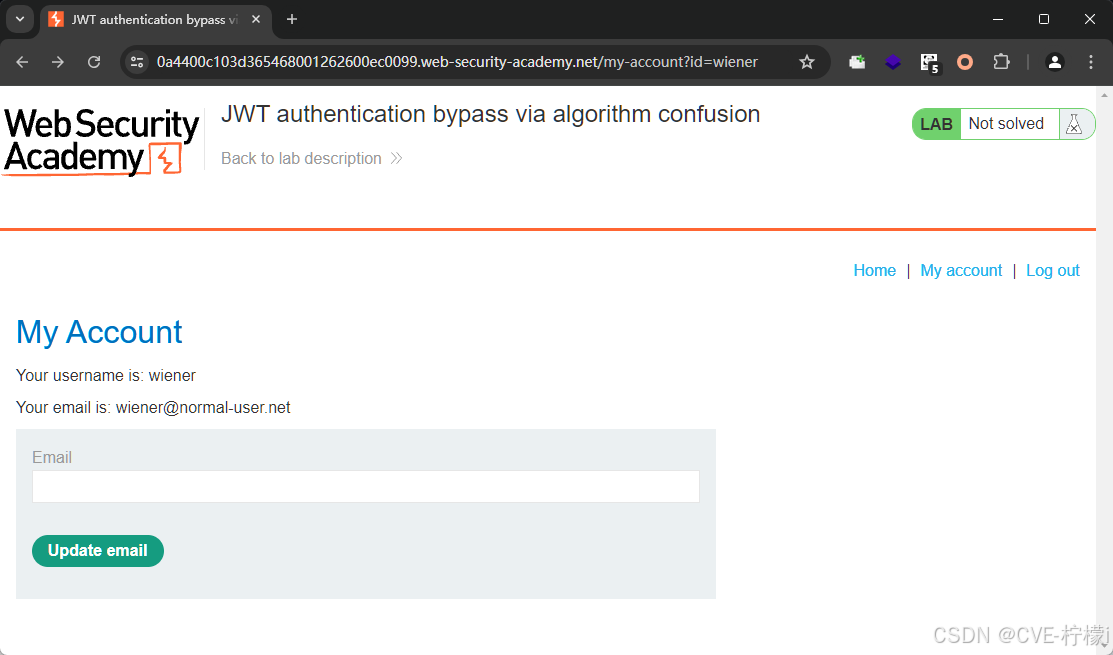This screenshot has height=655, width=1113.
Task: Click the Web Security Academy logo
Action: tap(101, 141)
